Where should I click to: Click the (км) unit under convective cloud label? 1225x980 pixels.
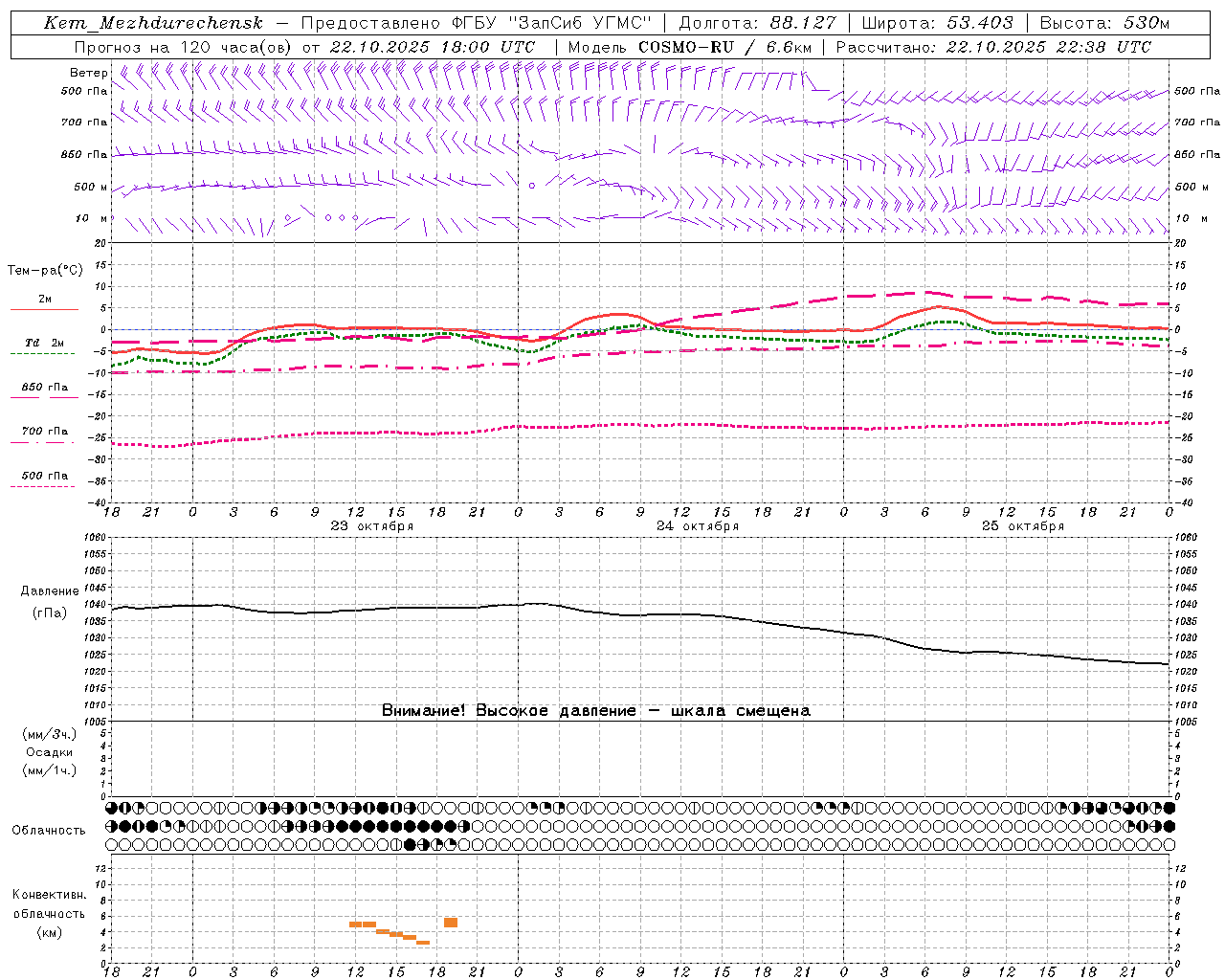pyautogui.click(x=49, y=933)
